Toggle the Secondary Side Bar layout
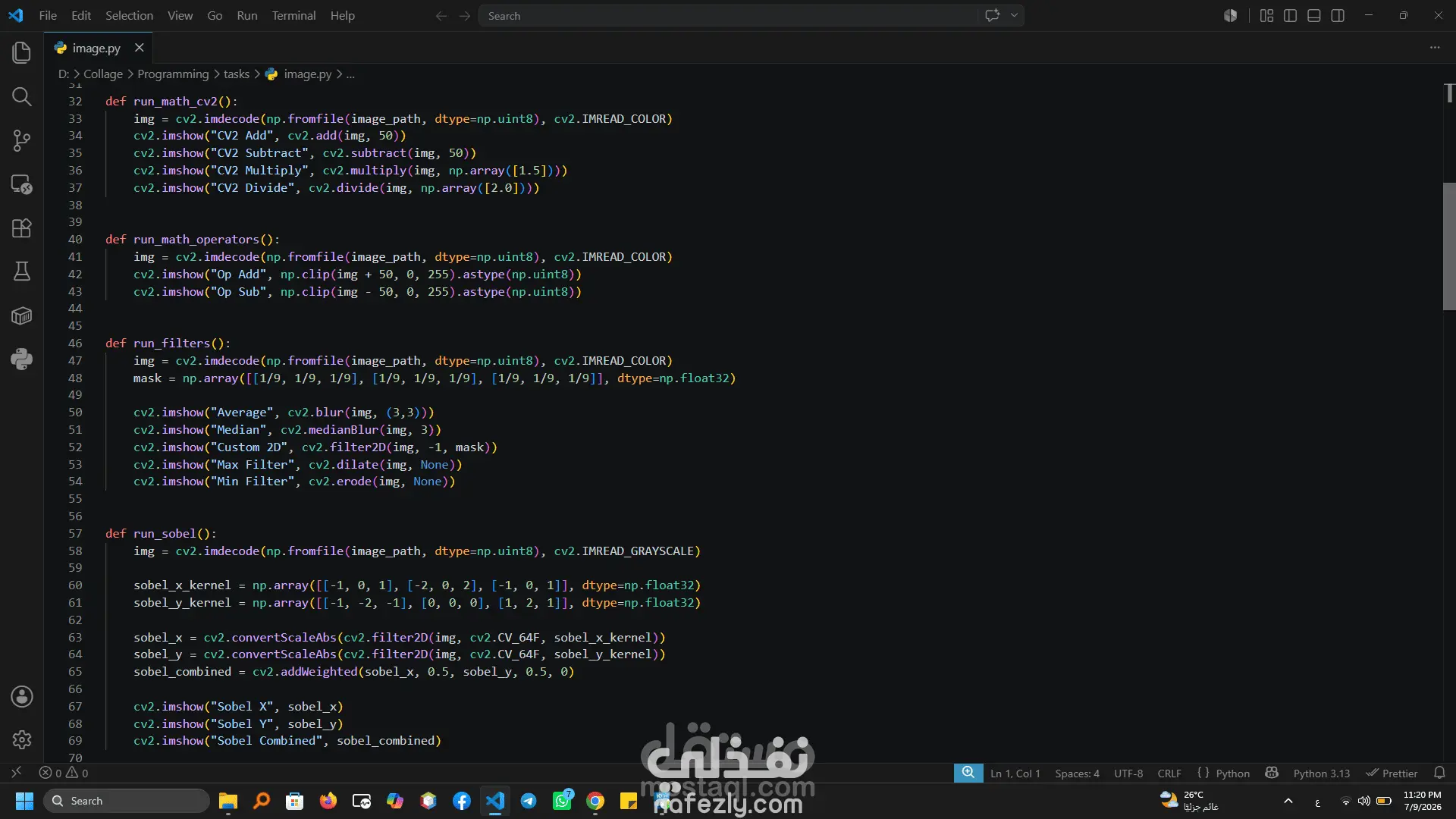This screenshot has height=819, width=1456. [1338, 15]
